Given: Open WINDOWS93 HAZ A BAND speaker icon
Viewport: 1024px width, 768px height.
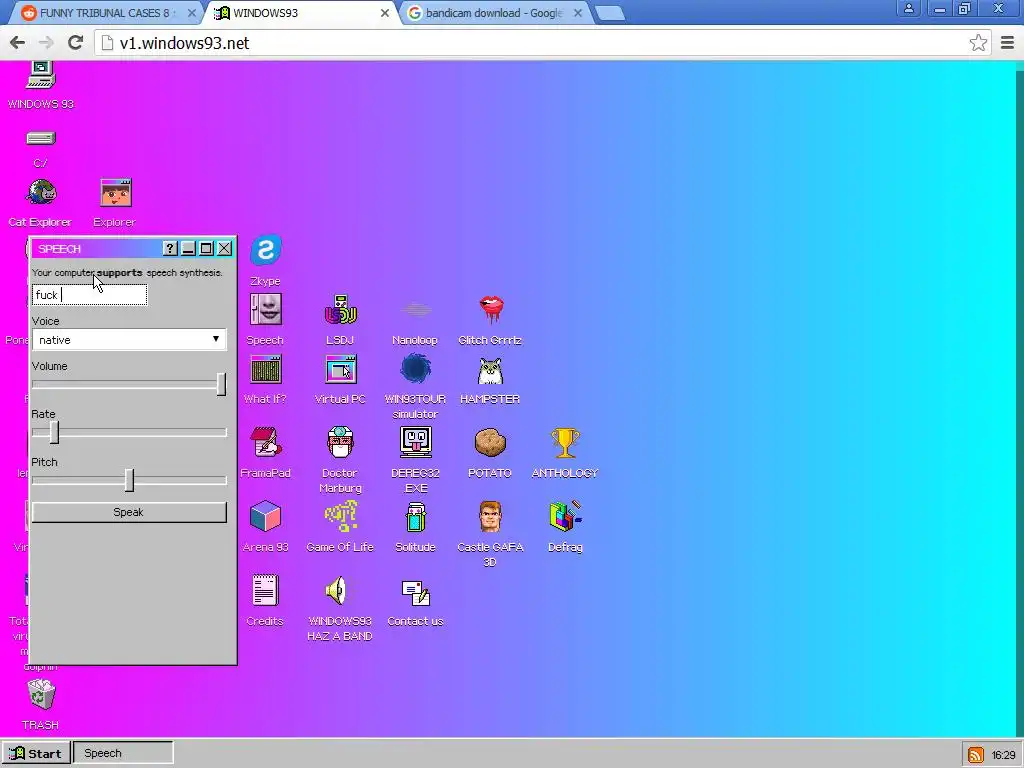Looking at the screenshot, I should 337,590.
